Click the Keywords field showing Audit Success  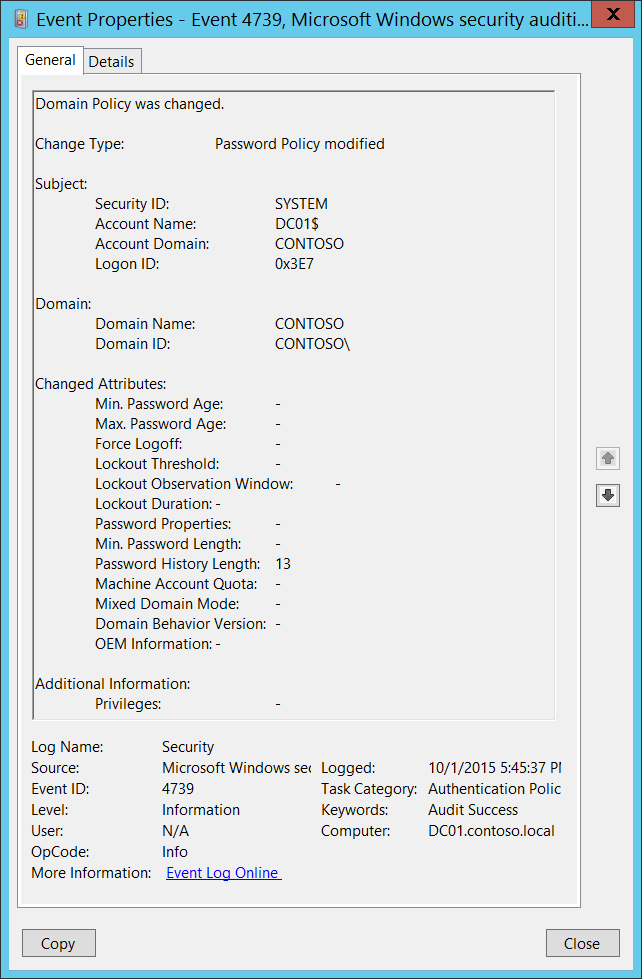click(x=473, y=810)
